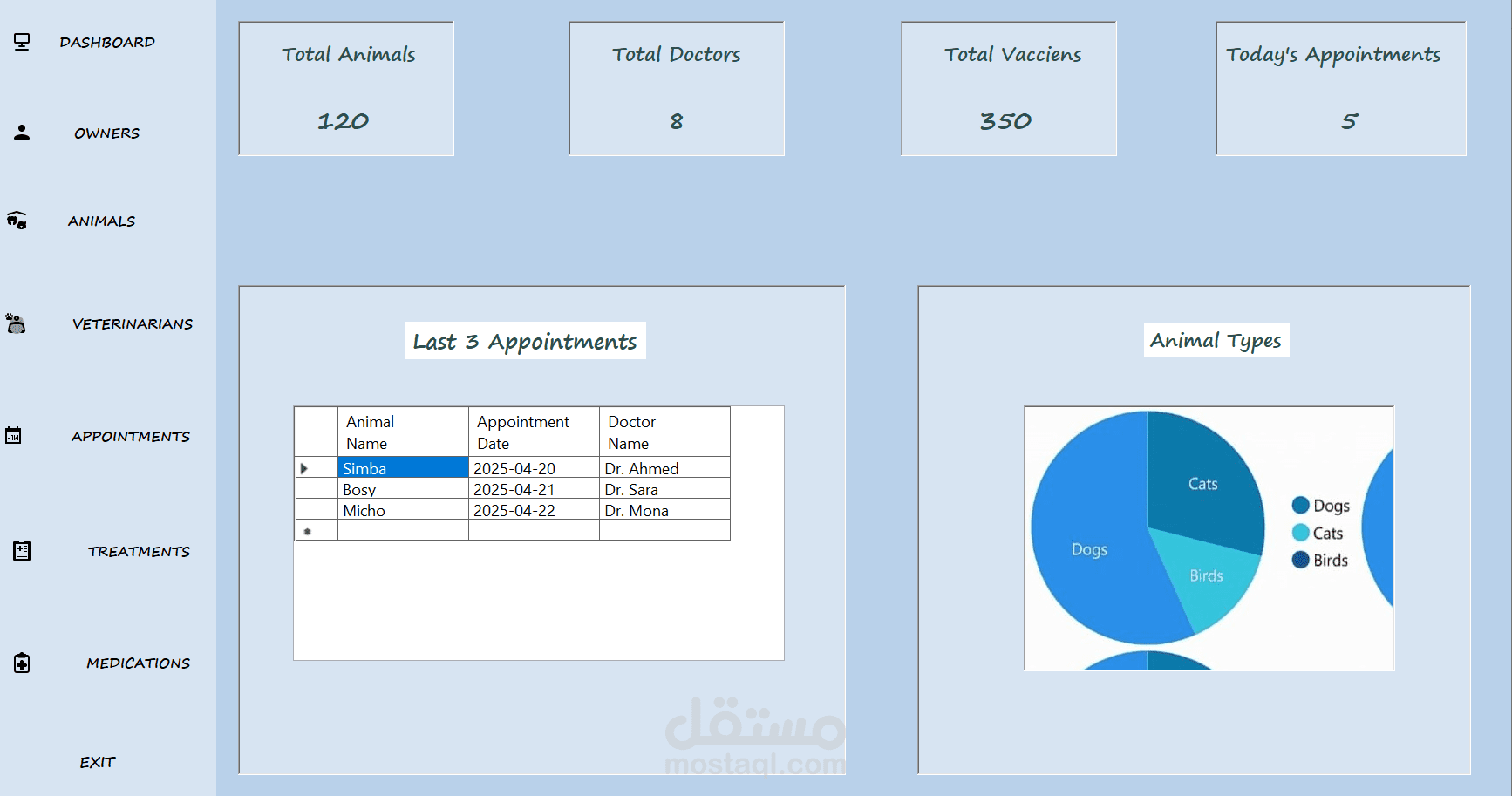Navigate to APPOINTMENTS
Viewport: 1512px width, 796px height.
coord(131,436)
